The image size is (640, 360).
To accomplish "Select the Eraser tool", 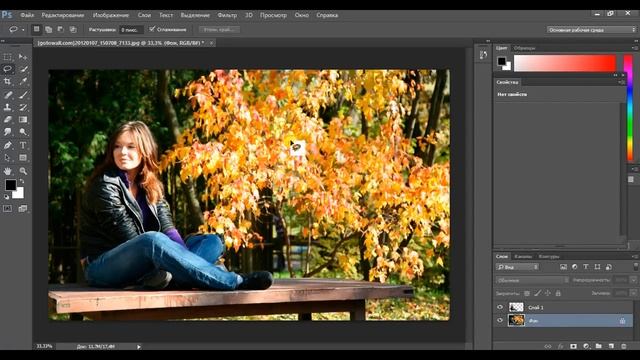I will click(x=7, y=120).
